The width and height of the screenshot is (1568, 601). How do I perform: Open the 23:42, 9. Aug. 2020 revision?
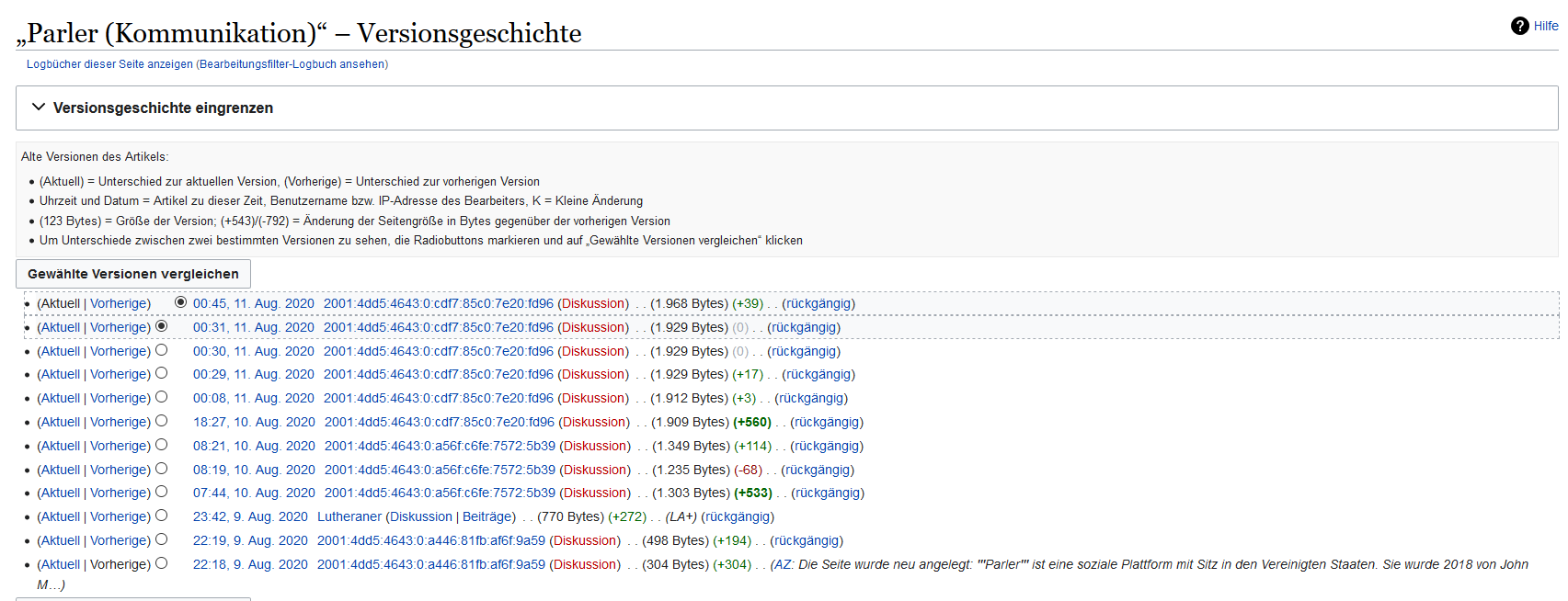(x=250, y=517)
